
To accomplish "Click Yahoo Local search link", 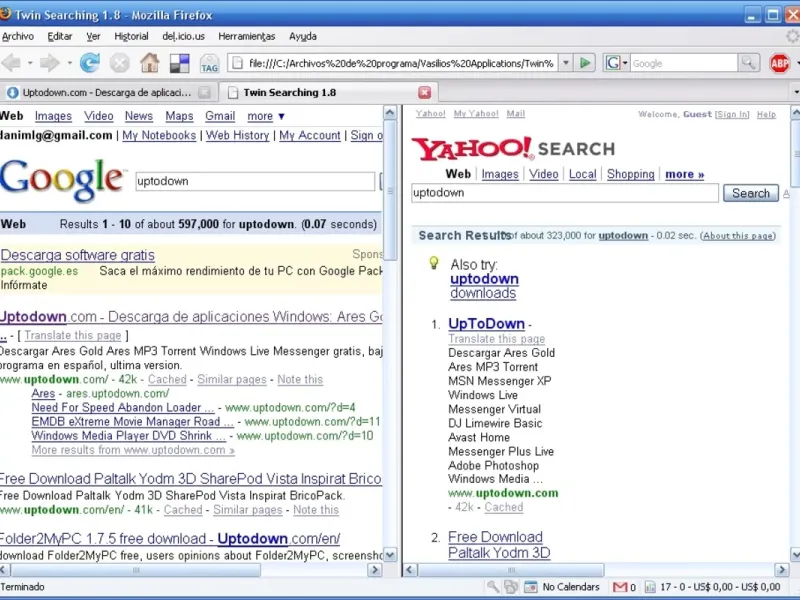I will click(582, 174).
